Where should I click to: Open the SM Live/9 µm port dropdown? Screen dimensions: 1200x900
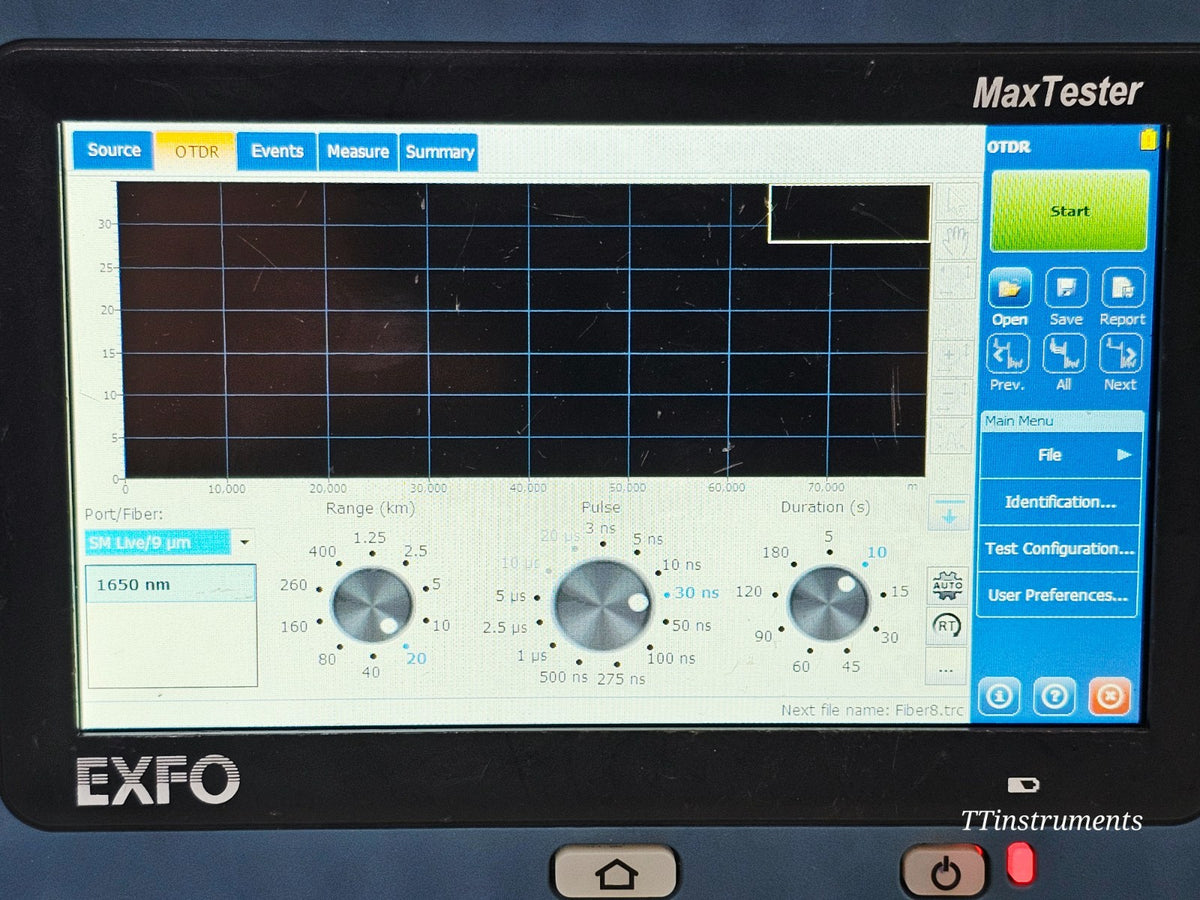[x=170, y=542]
